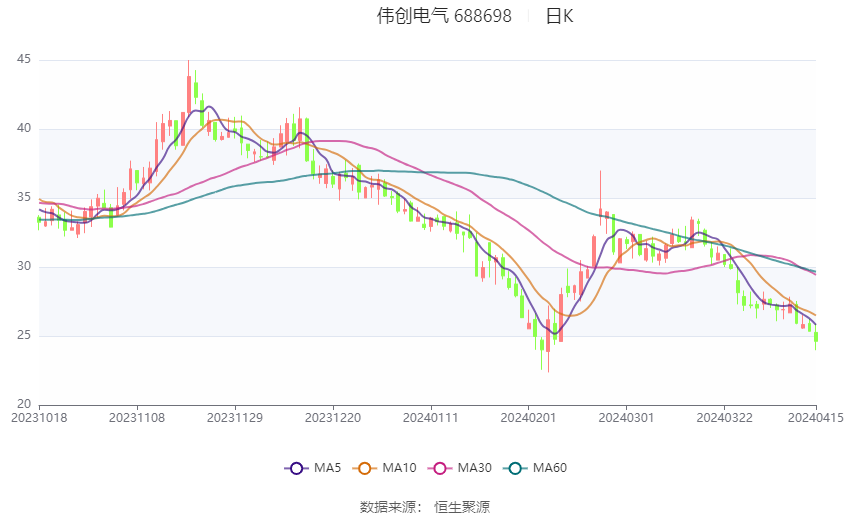Click the 45 price axis label
Image resolution: width=850 pixels, height=517 pixels.
[x=24, y=59]
